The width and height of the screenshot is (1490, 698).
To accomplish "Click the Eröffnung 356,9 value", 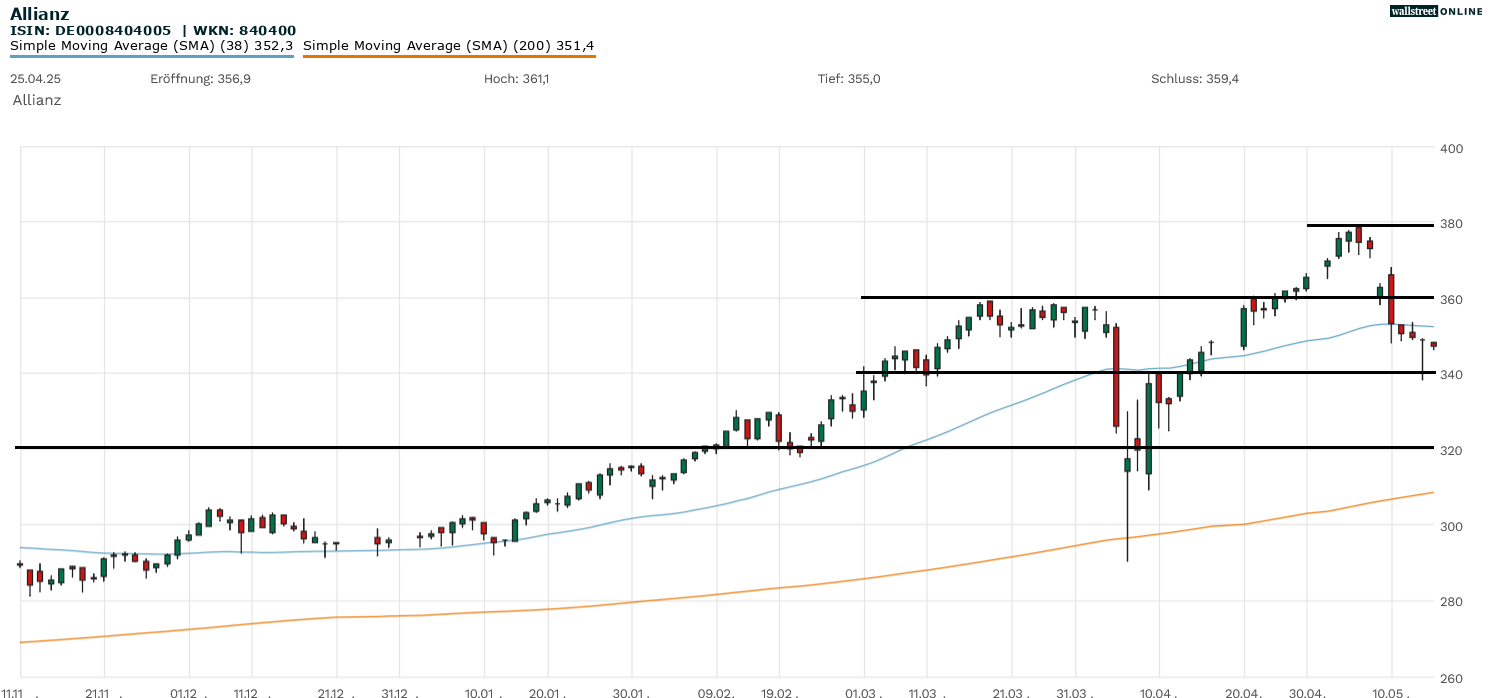I will pos(200,79).
